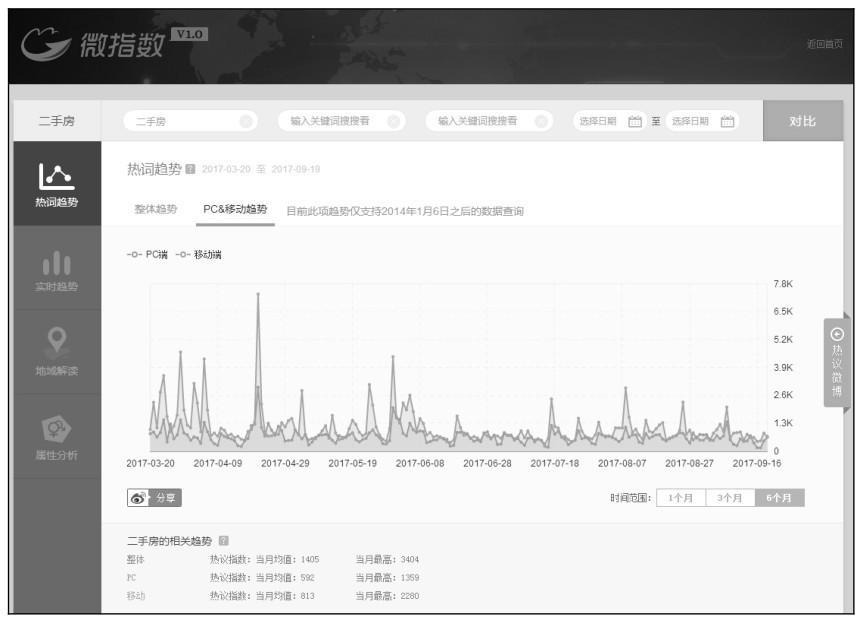
Task: Open the end 选择日期 field
Action: 702,121
